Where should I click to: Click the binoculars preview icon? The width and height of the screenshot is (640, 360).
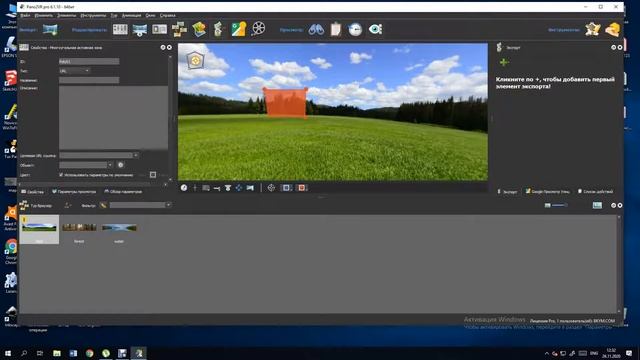coord(316,29)
